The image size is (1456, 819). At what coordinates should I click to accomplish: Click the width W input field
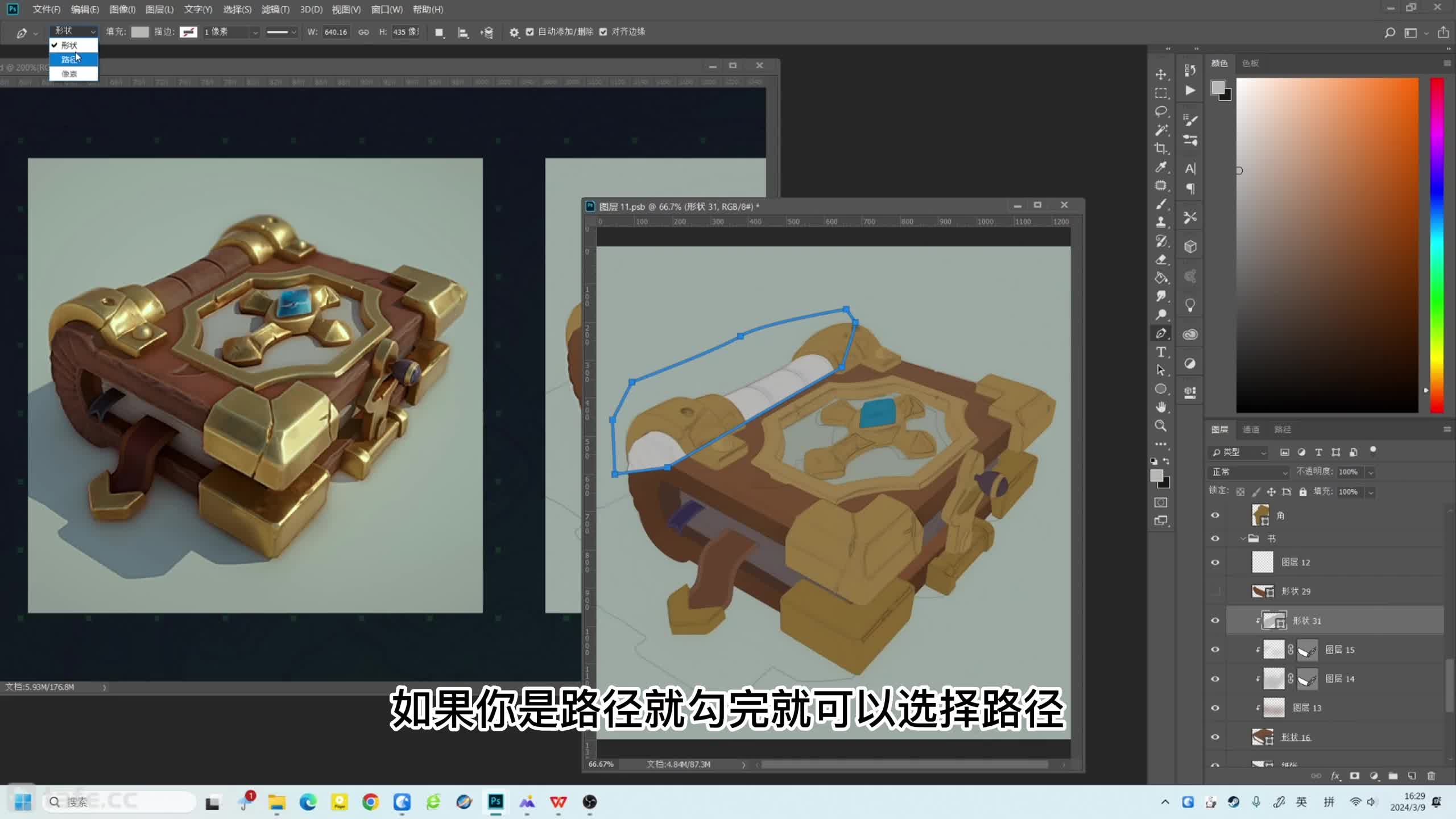336,32
